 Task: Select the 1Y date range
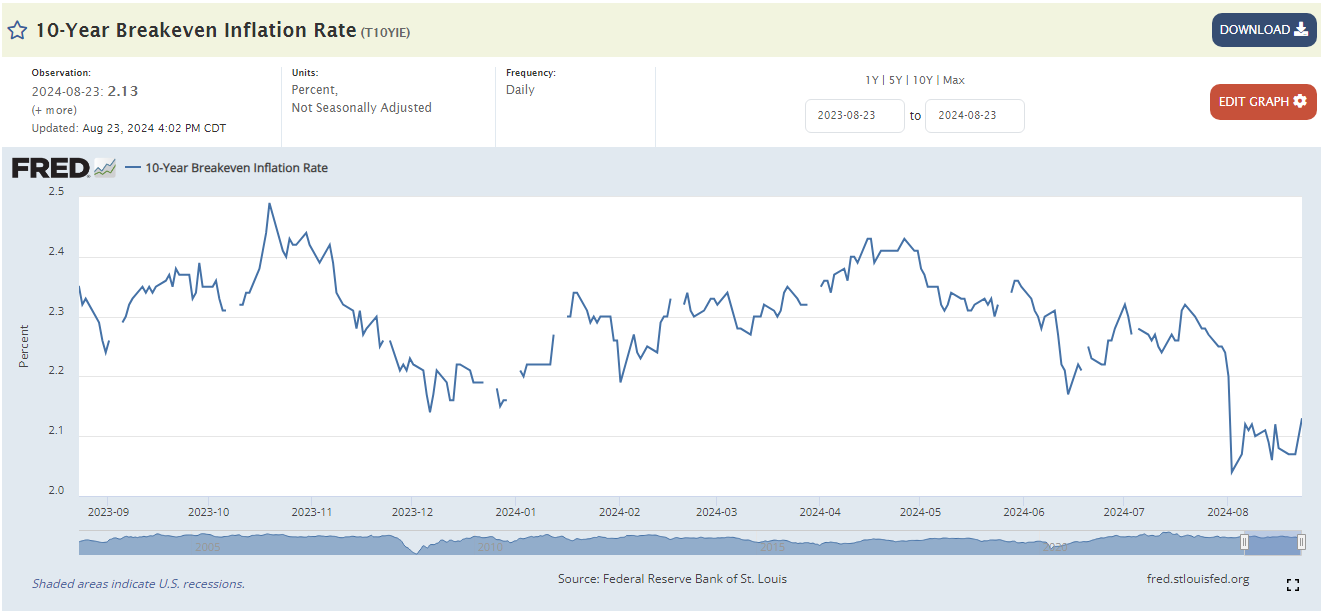(873, 80)
